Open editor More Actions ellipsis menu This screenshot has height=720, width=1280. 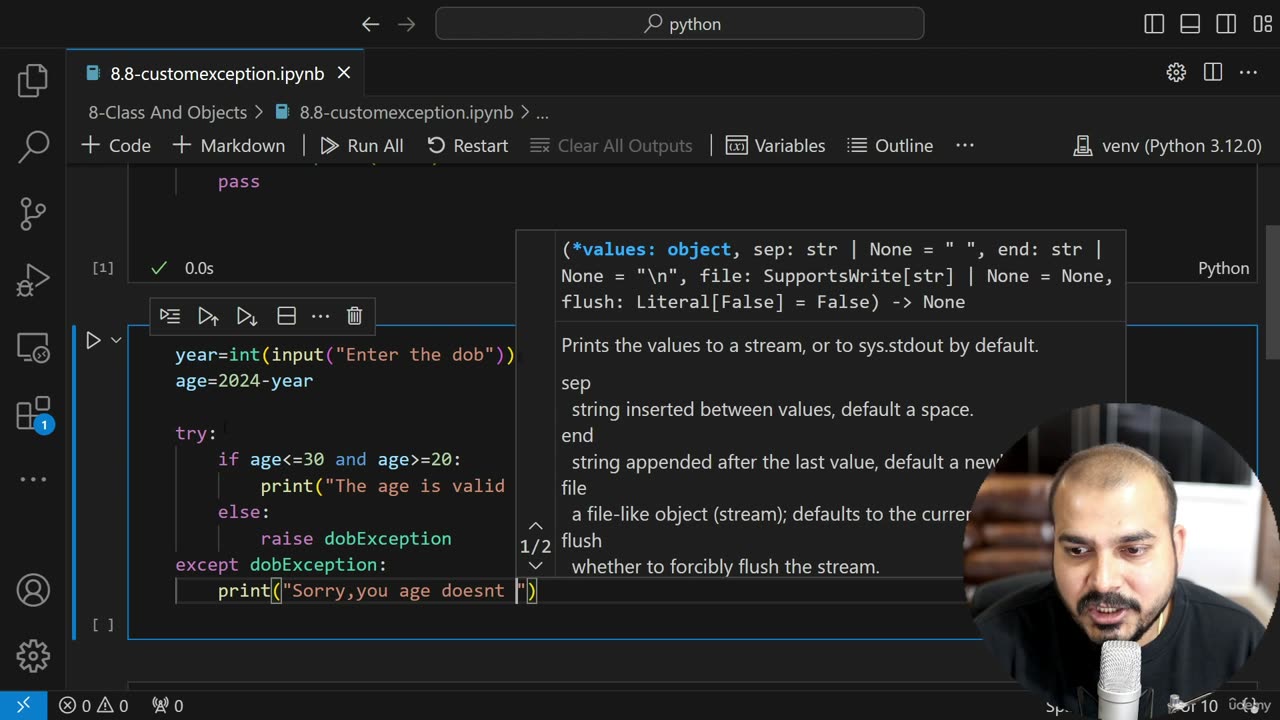(1248, 73)
